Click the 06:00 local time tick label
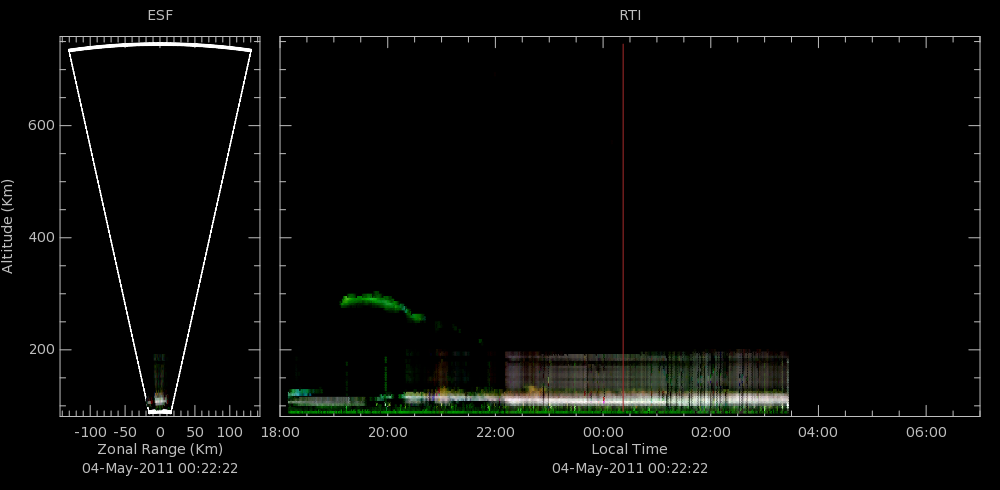The width and height of the screenshot is (1000, 490). click(926, 433)
